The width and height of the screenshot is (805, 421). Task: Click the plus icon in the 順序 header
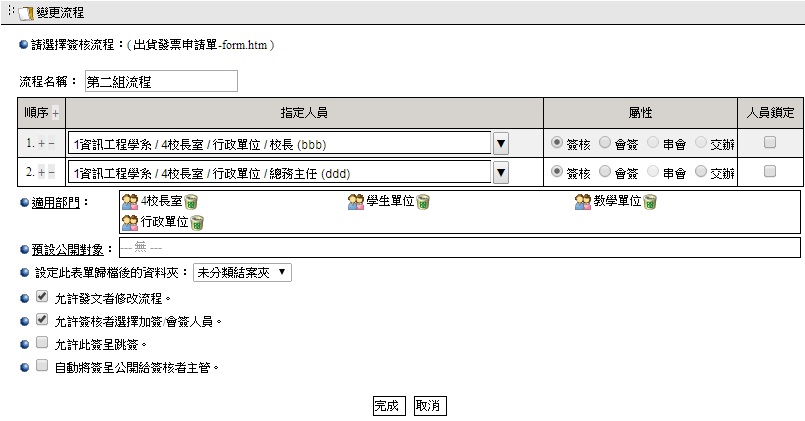coord(56,113)
